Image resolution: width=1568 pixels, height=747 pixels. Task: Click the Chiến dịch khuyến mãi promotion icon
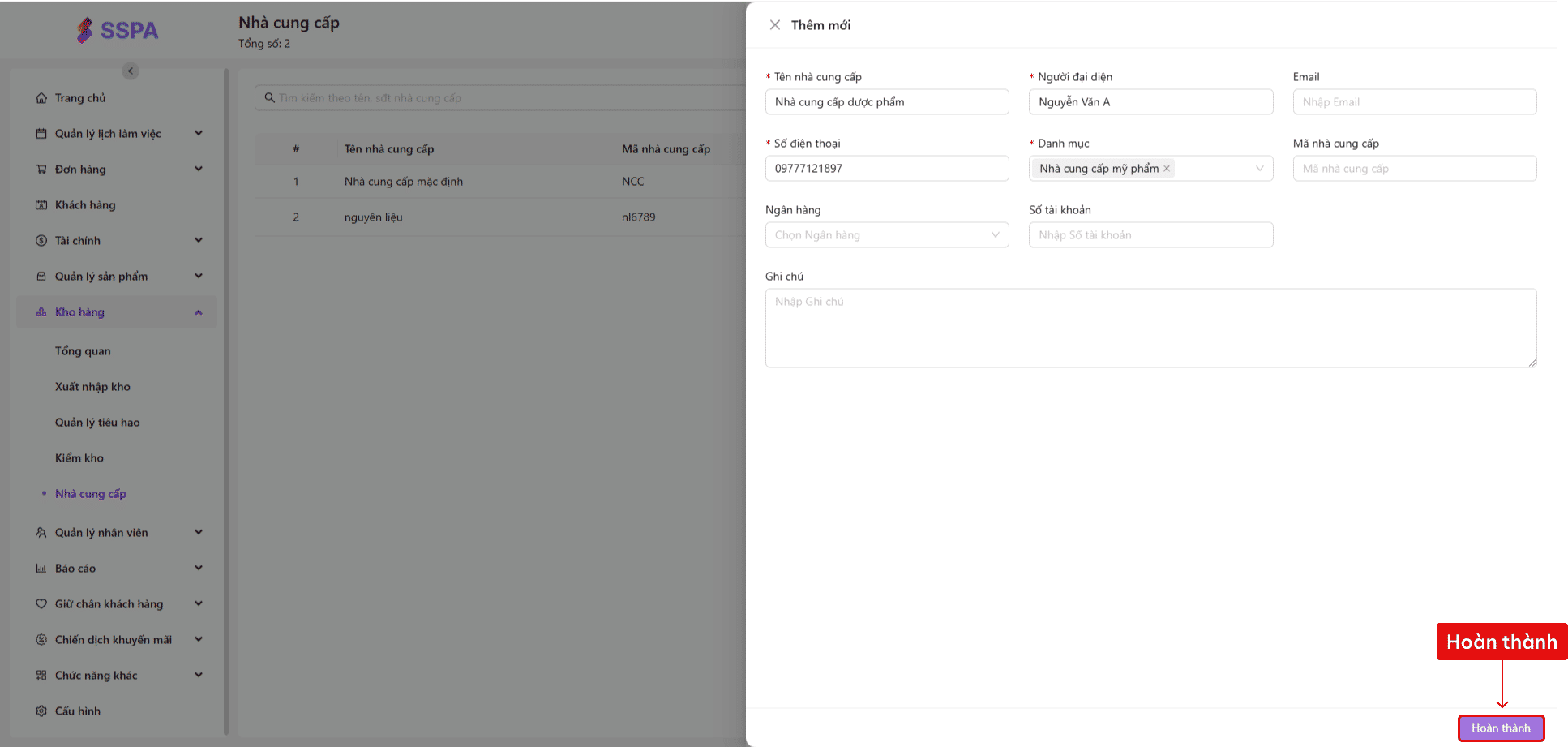[41, 640]
